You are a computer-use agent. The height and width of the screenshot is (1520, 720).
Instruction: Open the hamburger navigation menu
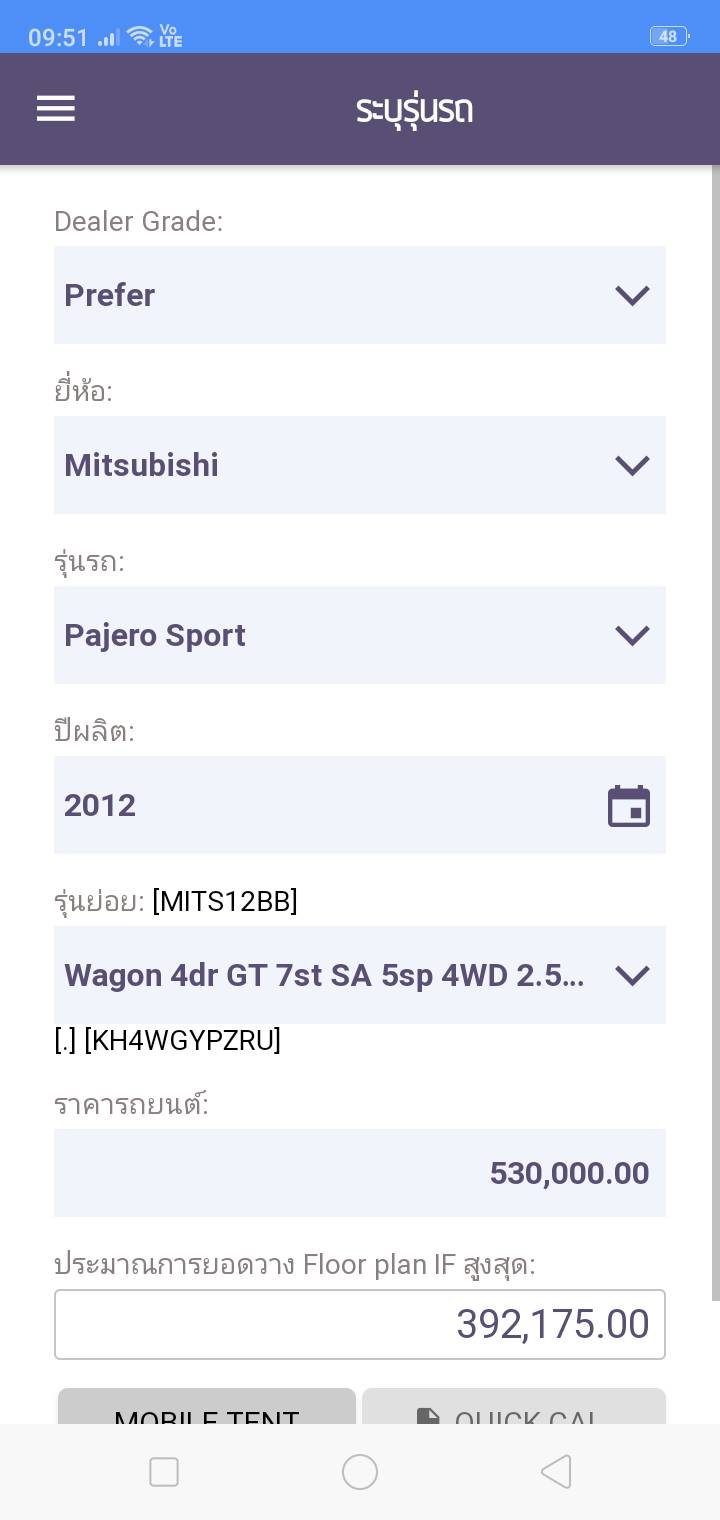(x=56, y=108)
